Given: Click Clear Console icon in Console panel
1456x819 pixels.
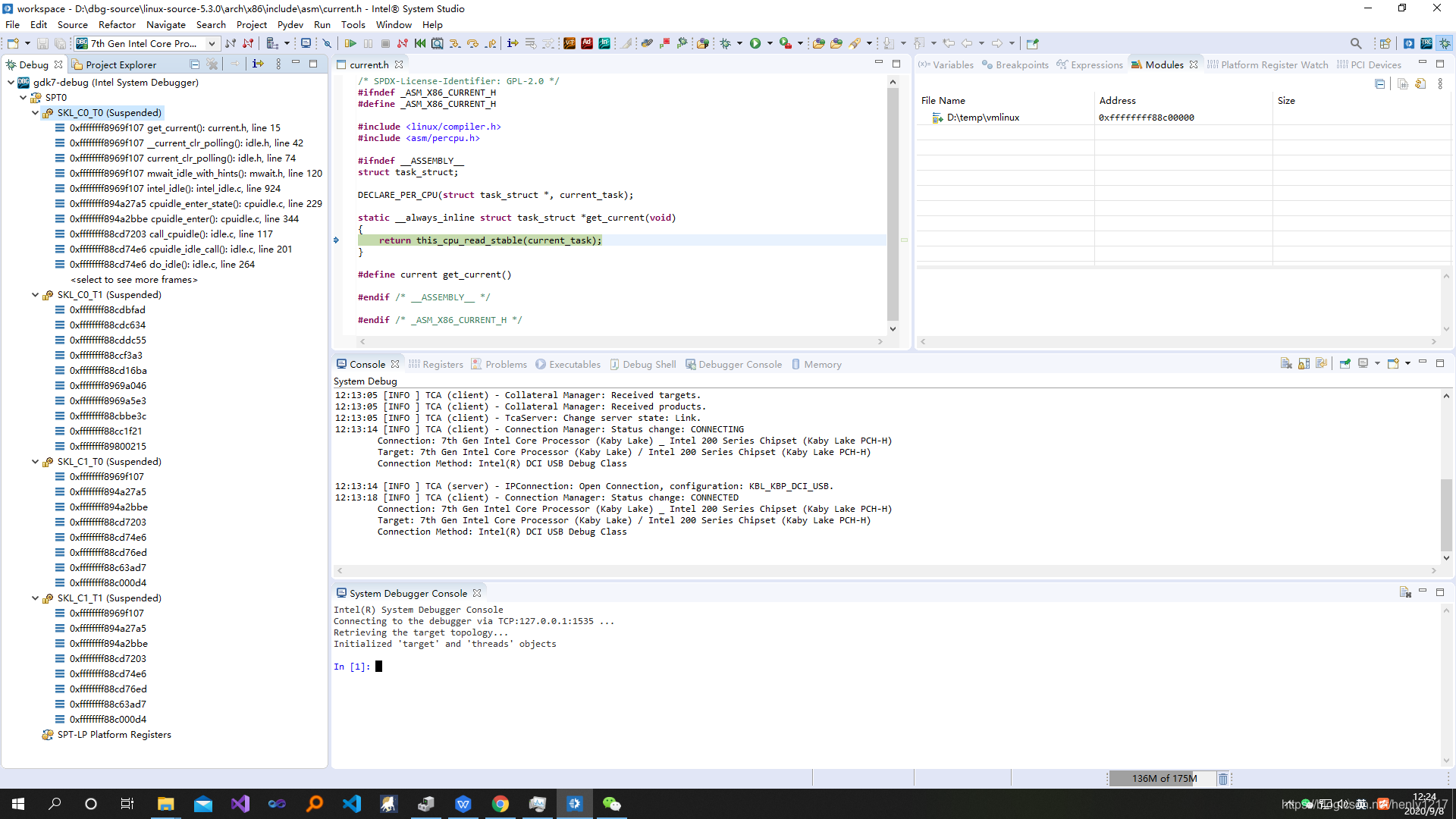Looking at the screenshot, I should pyautogui.click(x=1286, y=364).
